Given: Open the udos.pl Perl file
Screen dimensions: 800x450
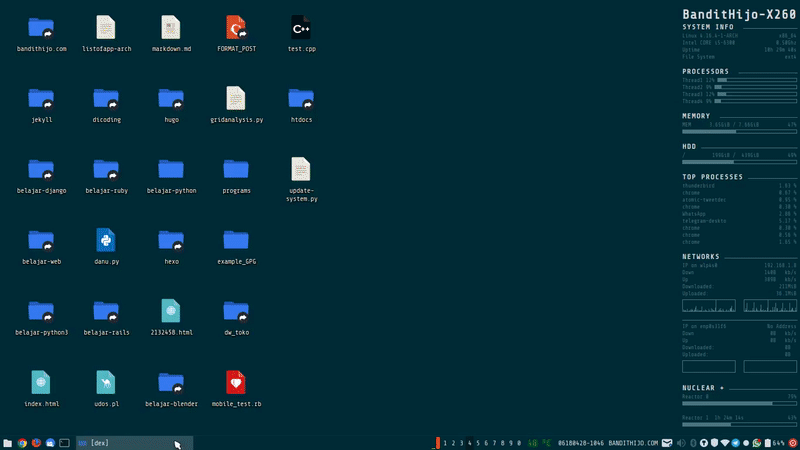Looking at the screenshot, I should [106, 382].
